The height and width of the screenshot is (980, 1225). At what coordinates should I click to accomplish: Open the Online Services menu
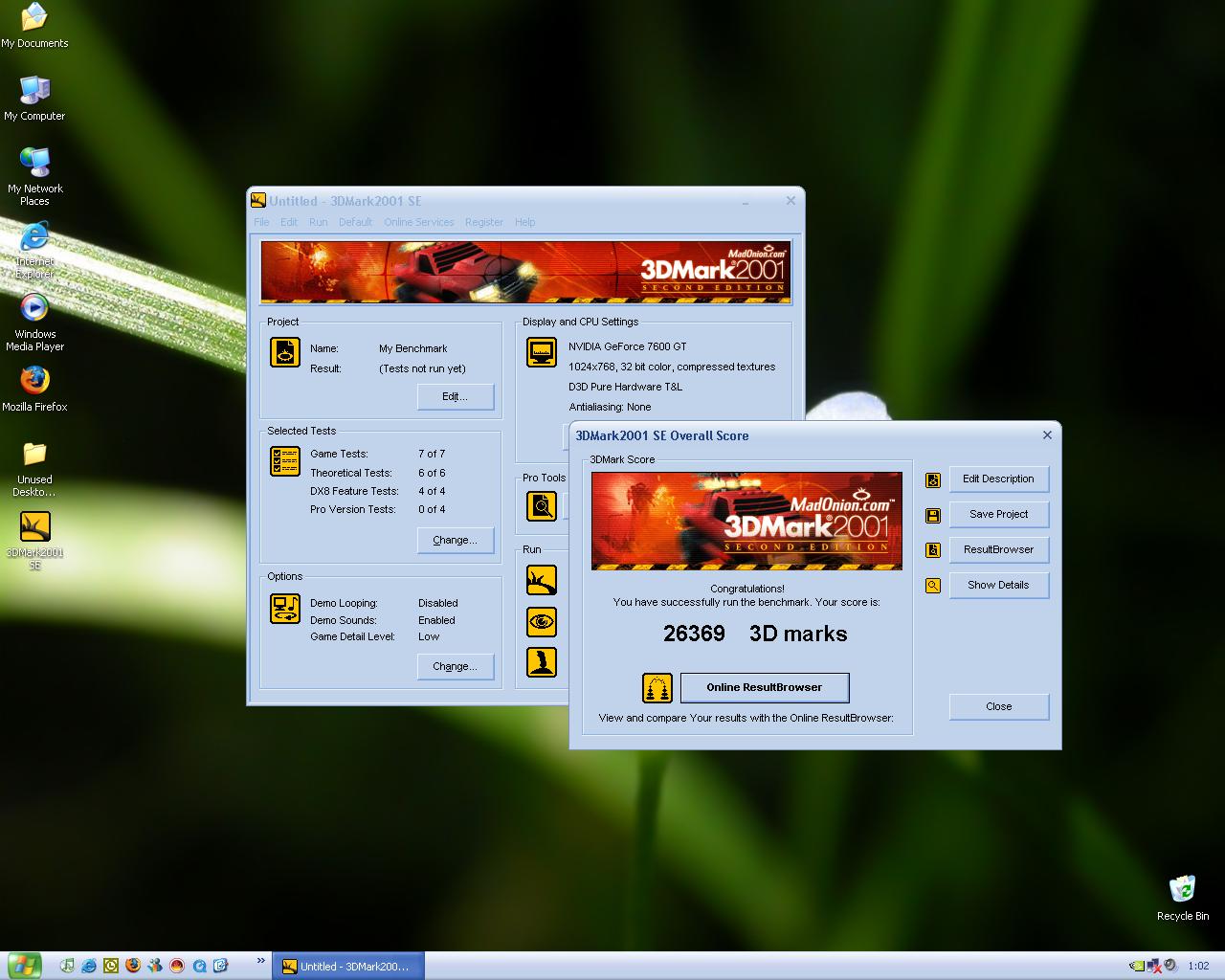pos(419,222)
